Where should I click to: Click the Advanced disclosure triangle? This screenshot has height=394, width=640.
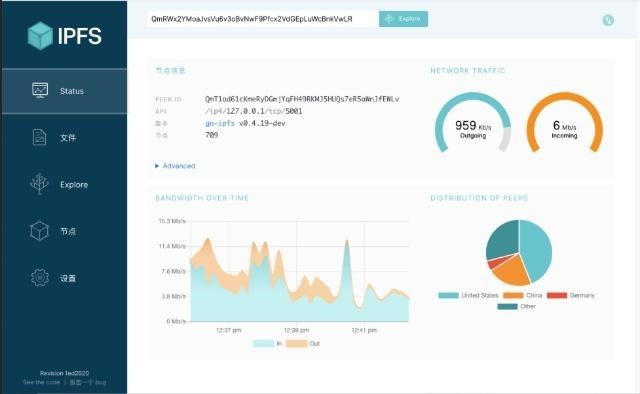pos(157,166)
